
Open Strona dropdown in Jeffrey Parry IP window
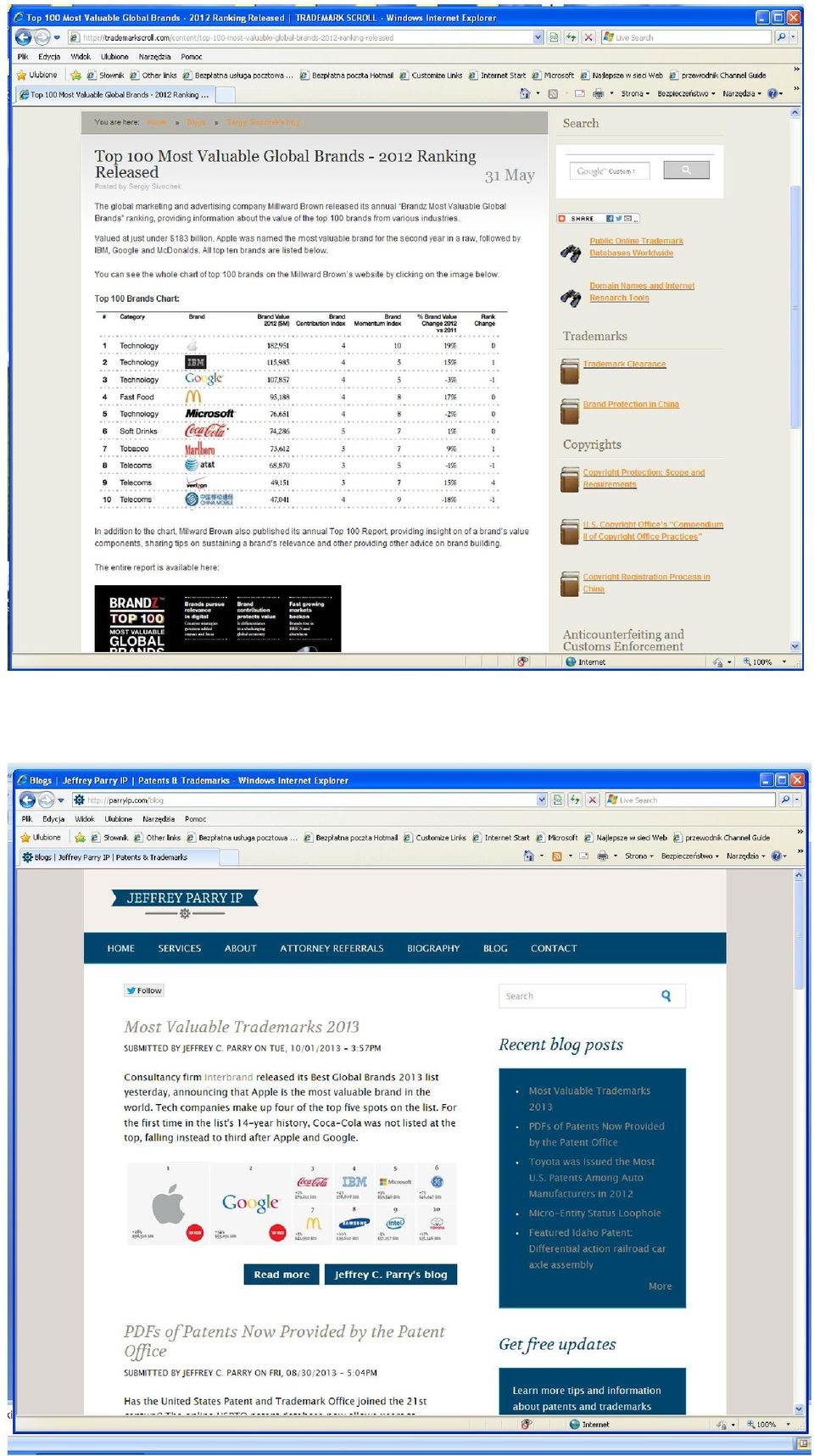(x=639, y=856)
